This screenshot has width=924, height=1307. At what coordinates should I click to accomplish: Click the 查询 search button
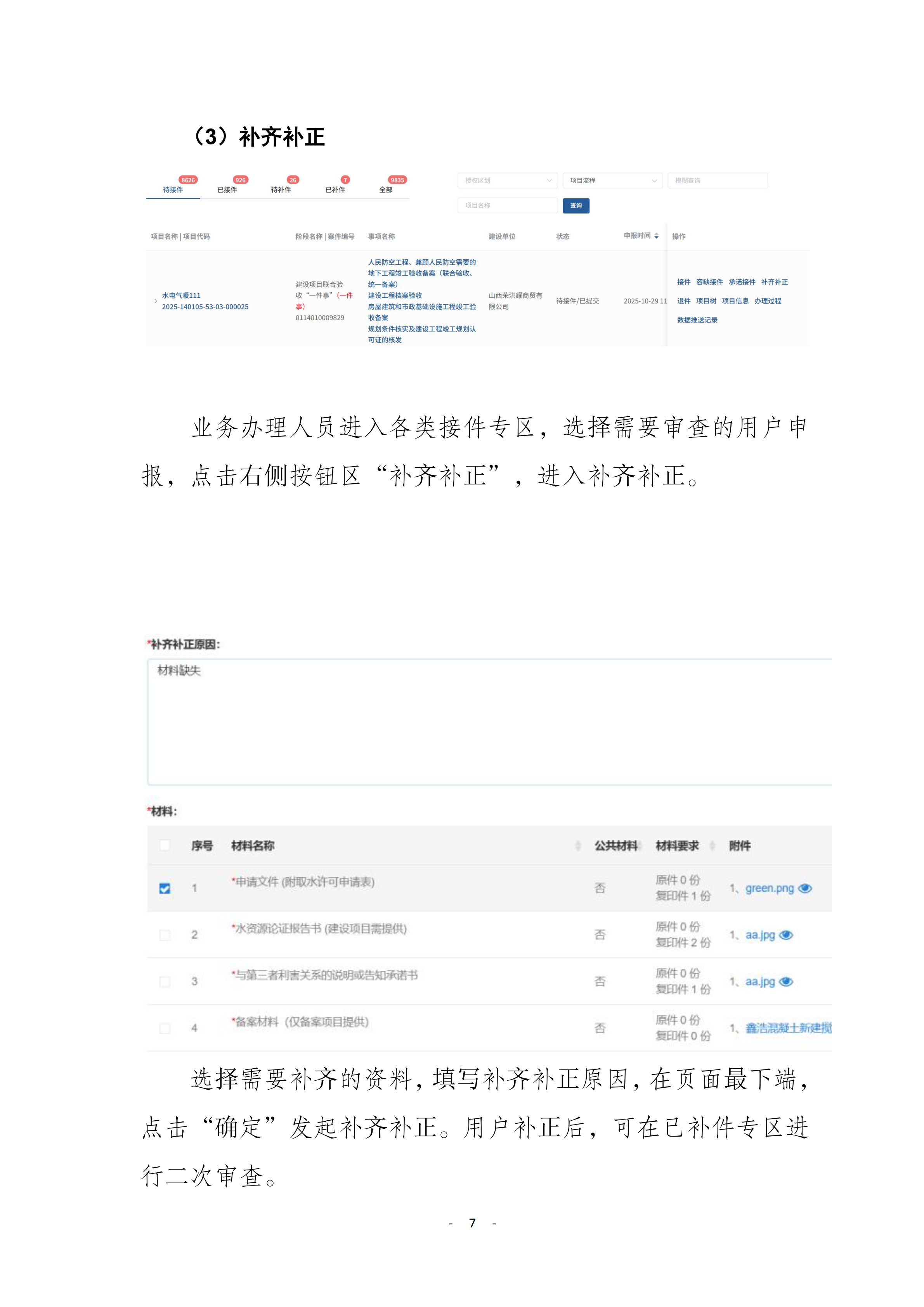point(576,205)
